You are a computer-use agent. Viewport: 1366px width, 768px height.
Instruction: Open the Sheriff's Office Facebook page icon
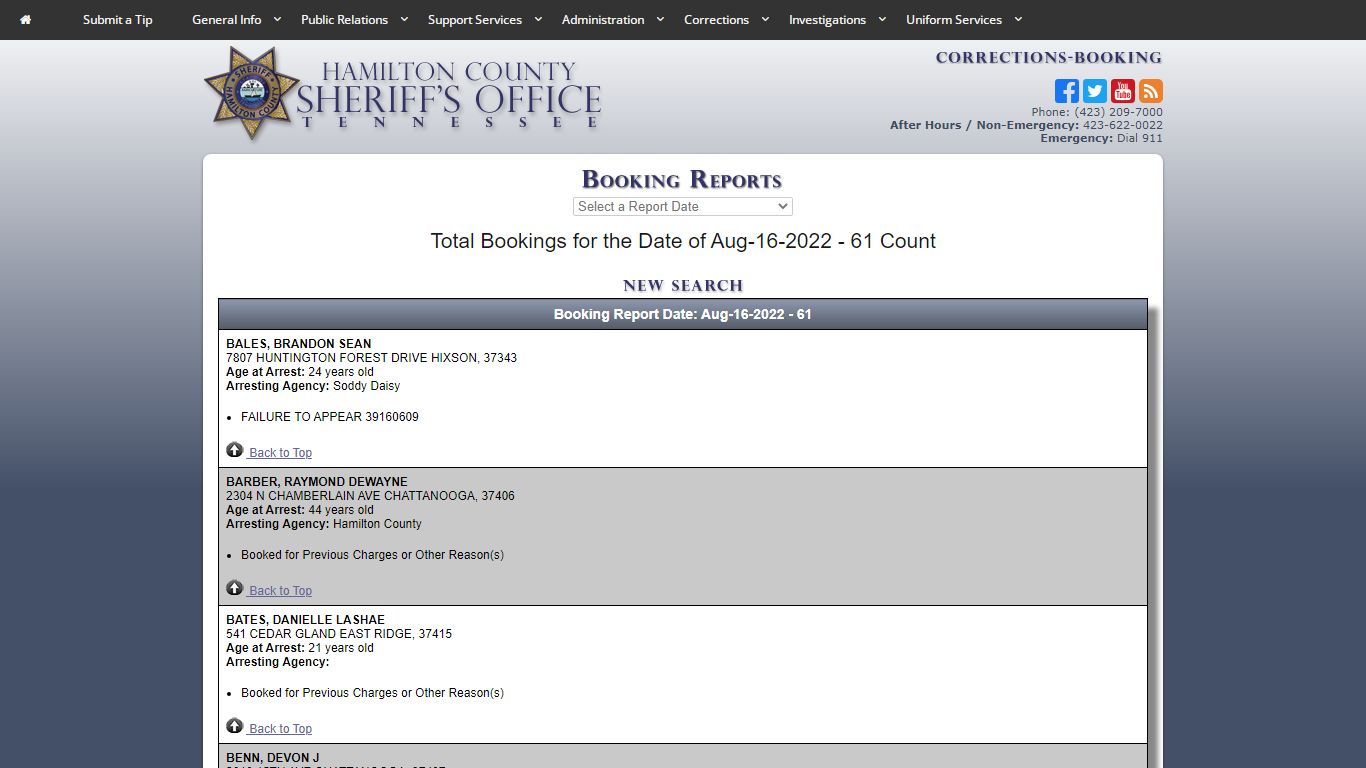tap(1067, 91)
